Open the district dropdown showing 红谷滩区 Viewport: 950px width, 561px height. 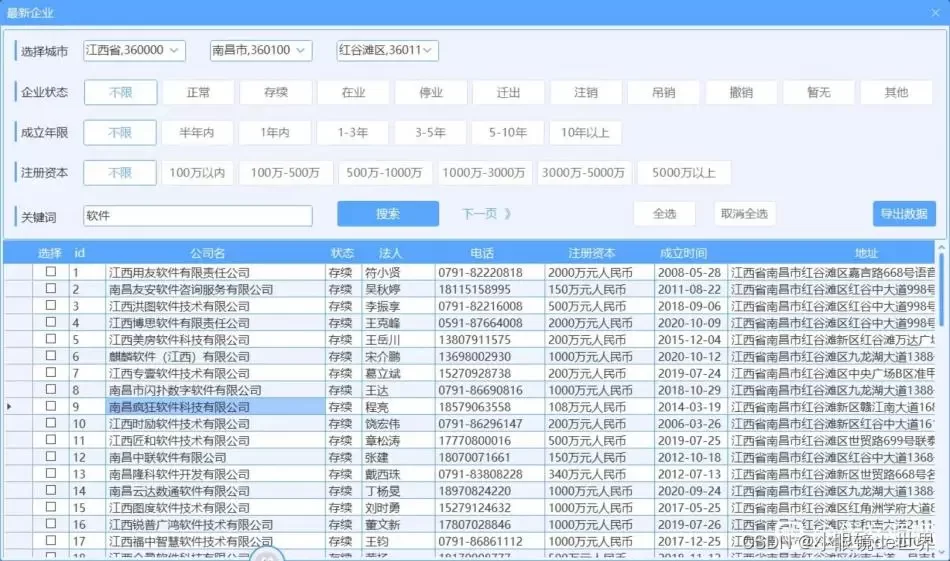tap(387, 50)
